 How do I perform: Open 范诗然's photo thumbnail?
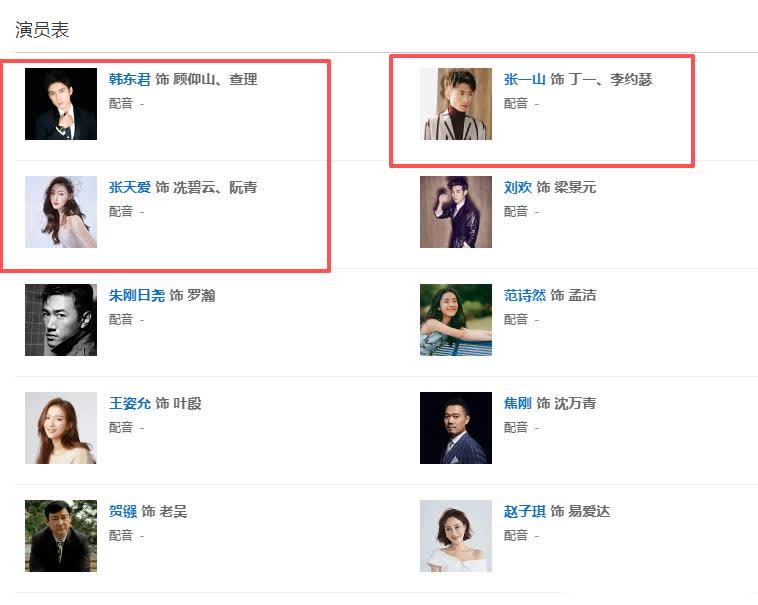(x=456, y=320)
